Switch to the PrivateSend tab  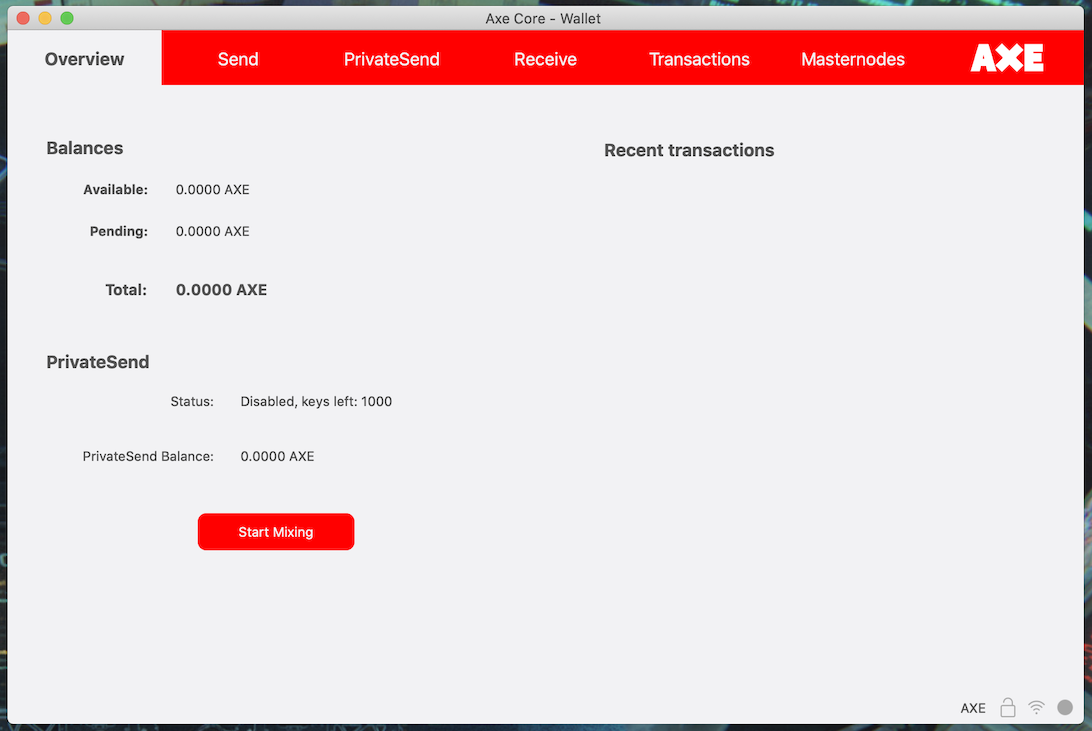(x=391, y=59)
